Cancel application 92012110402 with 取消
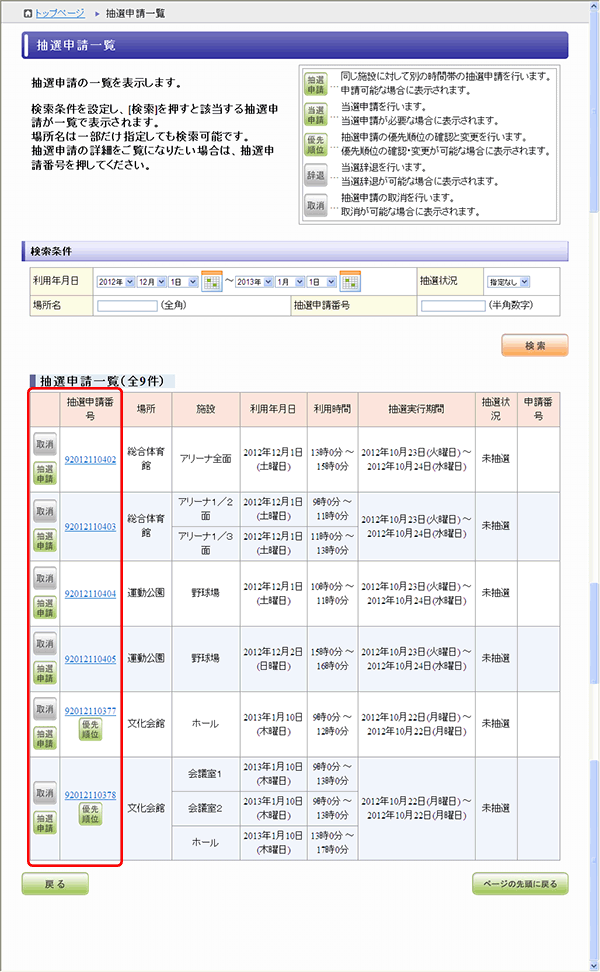 [45, 444]
